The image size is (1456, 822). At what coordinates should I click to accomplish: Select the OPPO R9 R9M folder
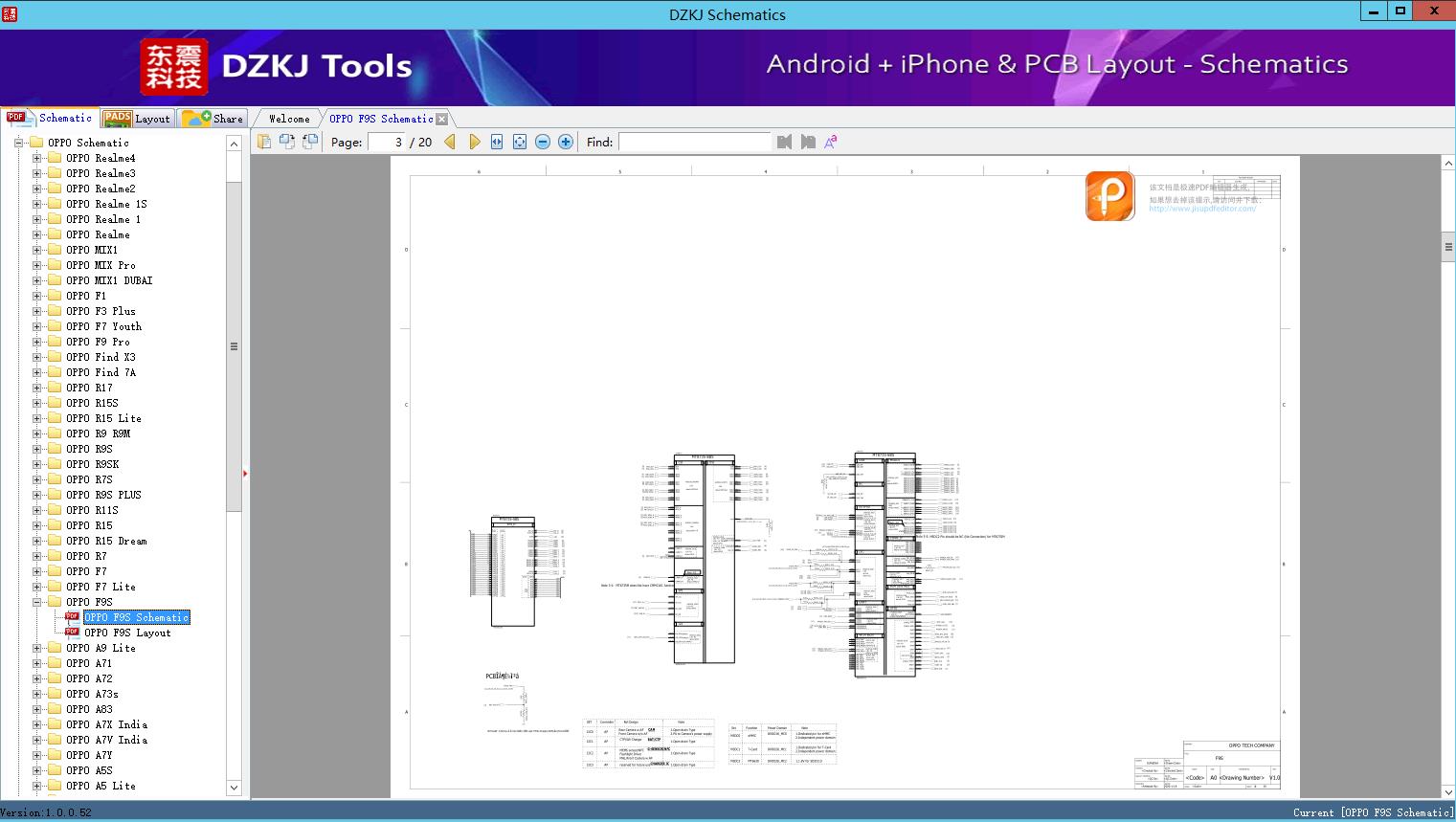(x=98, y=433)
